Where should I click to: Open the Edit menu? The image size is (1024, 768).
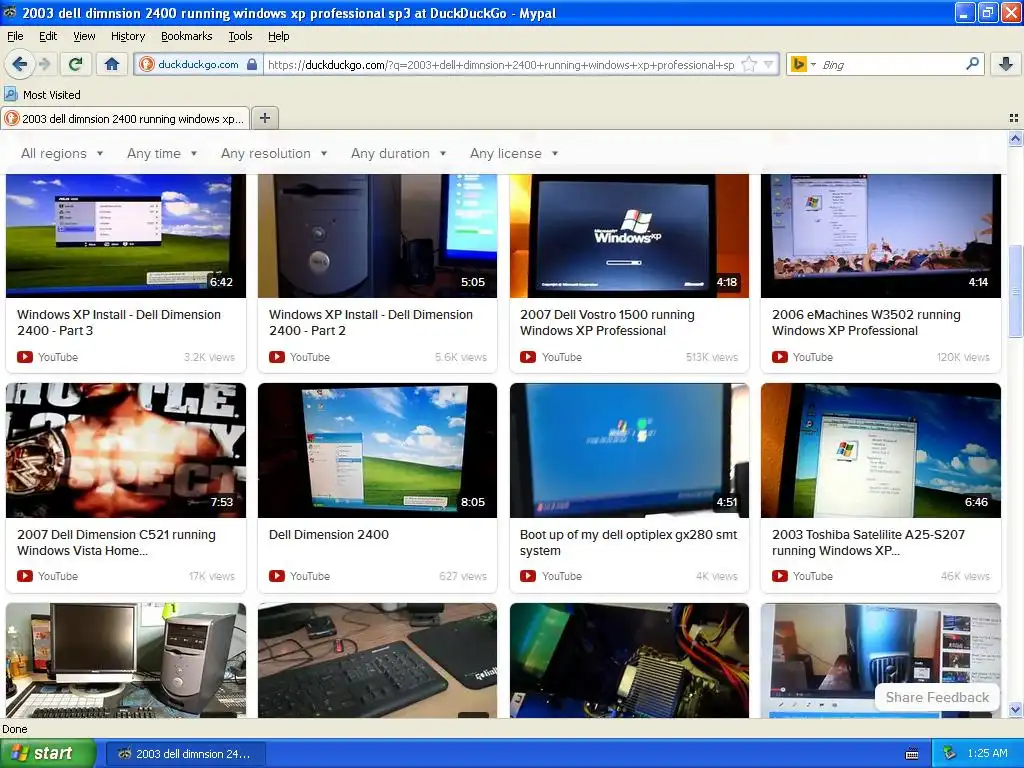click(x=48, y=36)
